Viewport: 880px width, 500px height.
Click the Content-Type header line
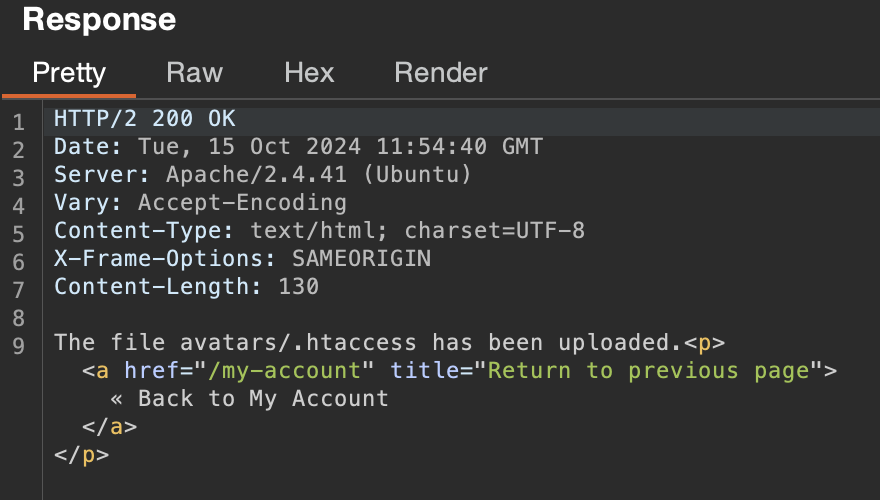[x=319, y=231]
